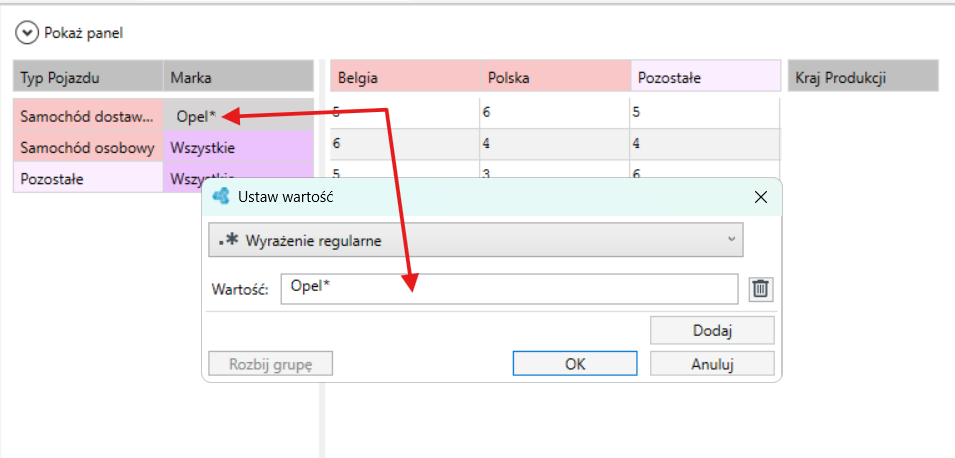Select the Samochód osobowy cell

(88, 147)
